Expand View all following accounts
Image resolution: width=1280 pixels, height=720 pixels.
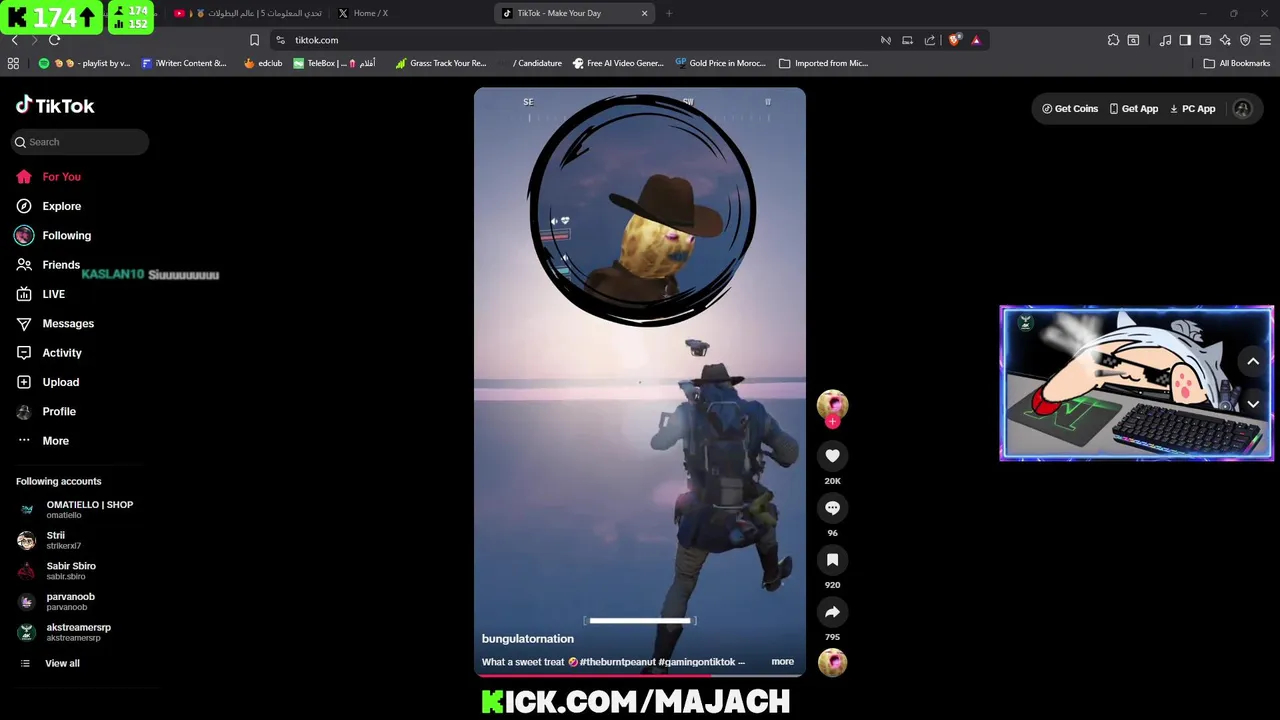50,663
